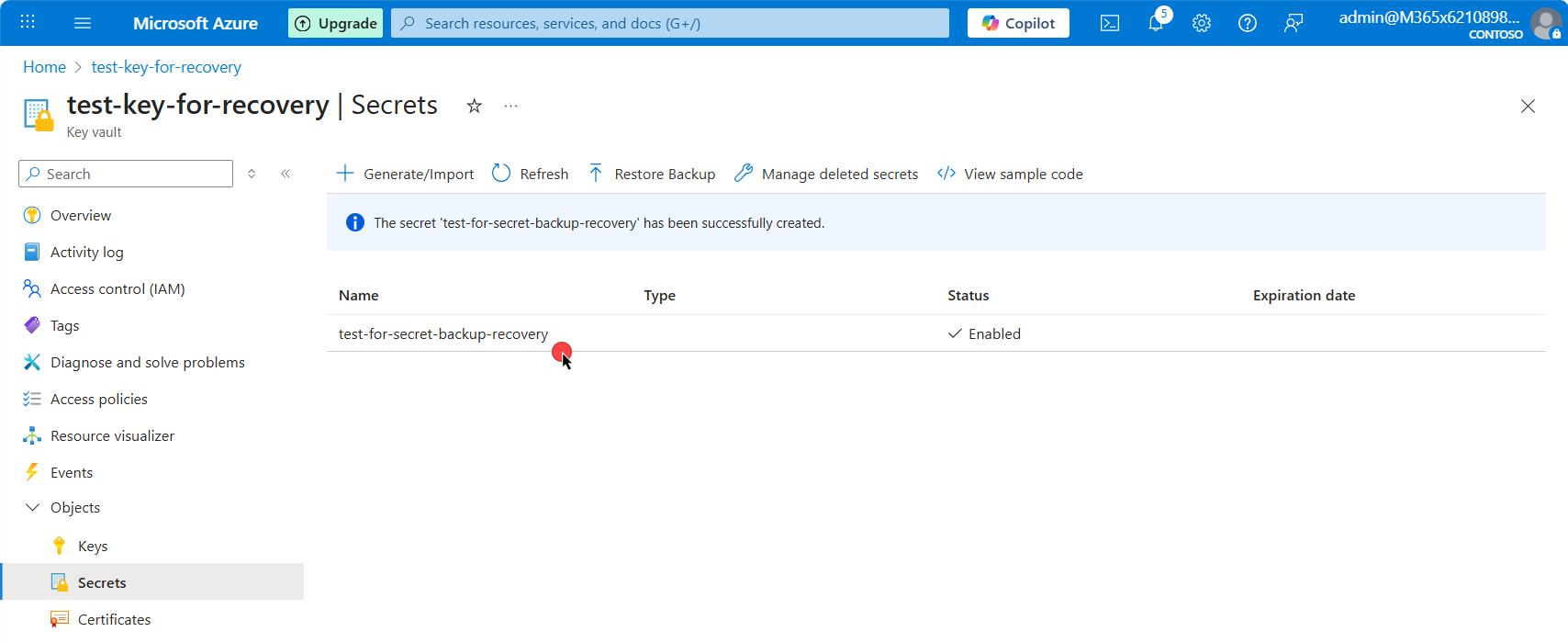Collapse the Objects group chevron
The height and width of the screenshot is (643, 1568).
click(x=32, y=507)
